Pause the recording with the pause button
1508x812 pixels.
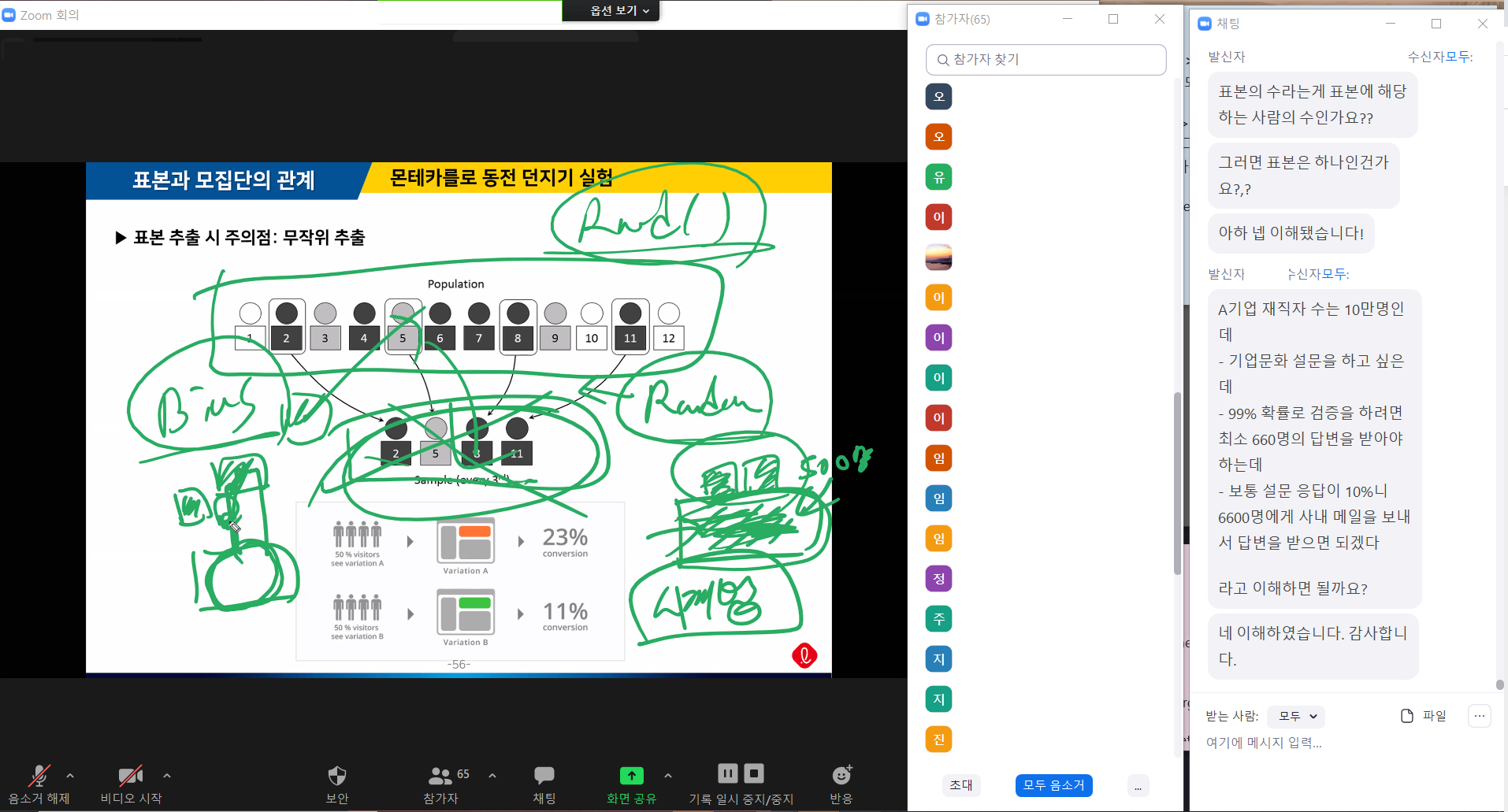[728, 773]
